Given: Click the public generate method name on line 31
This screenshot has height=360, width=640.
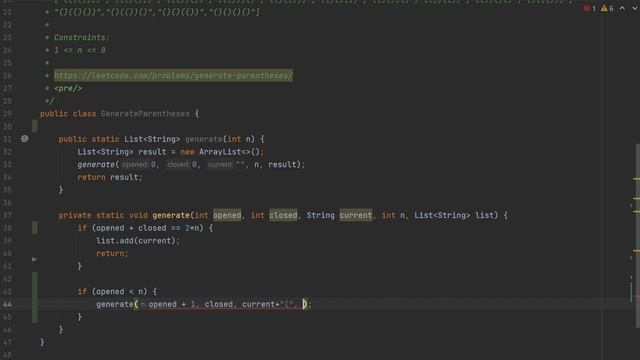Looking at the screenshot, I should click(x=204, y=139).
